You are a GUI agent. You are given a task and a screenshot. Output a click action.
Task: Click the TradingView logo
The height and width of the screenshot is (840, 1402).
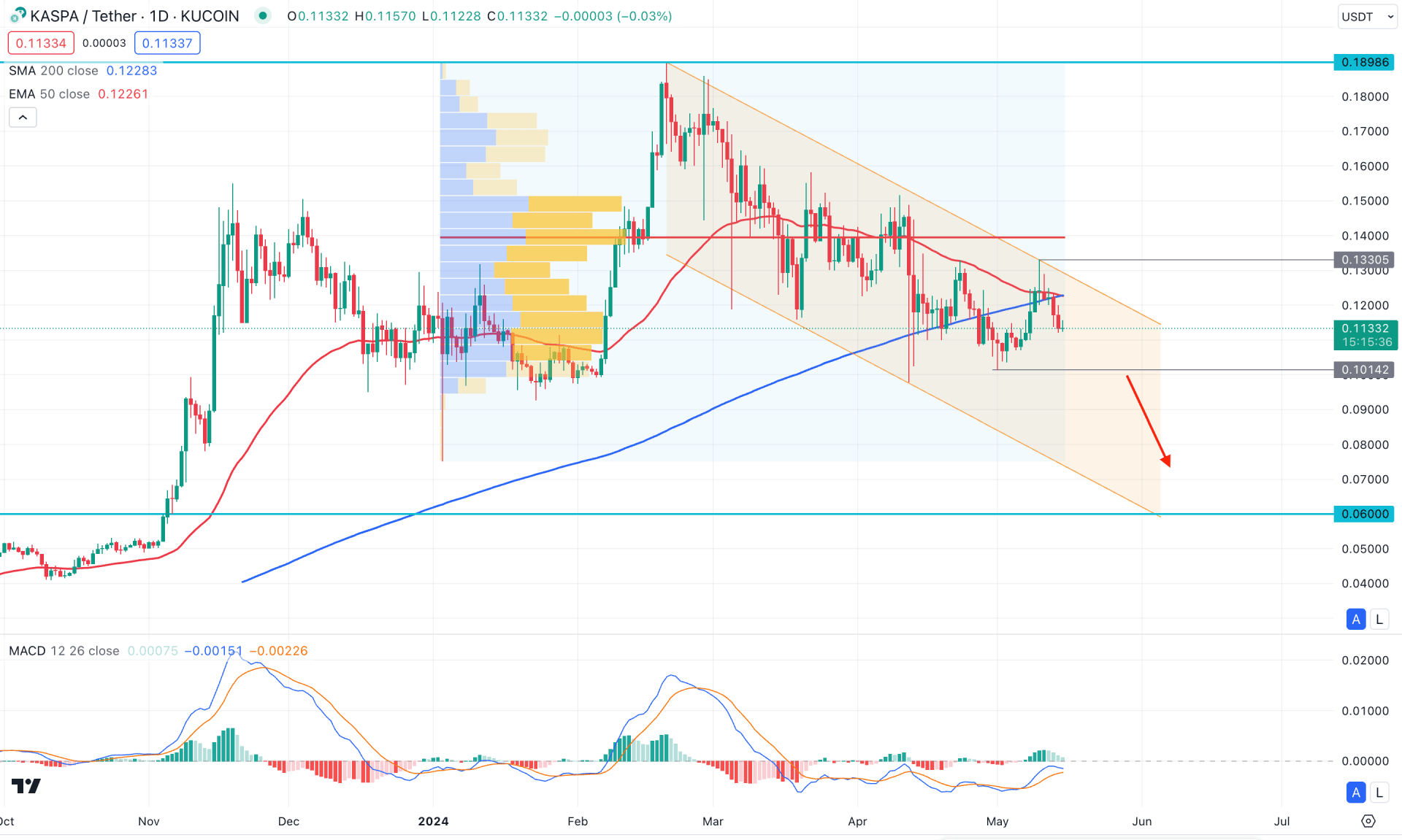(x=26, y=786)
